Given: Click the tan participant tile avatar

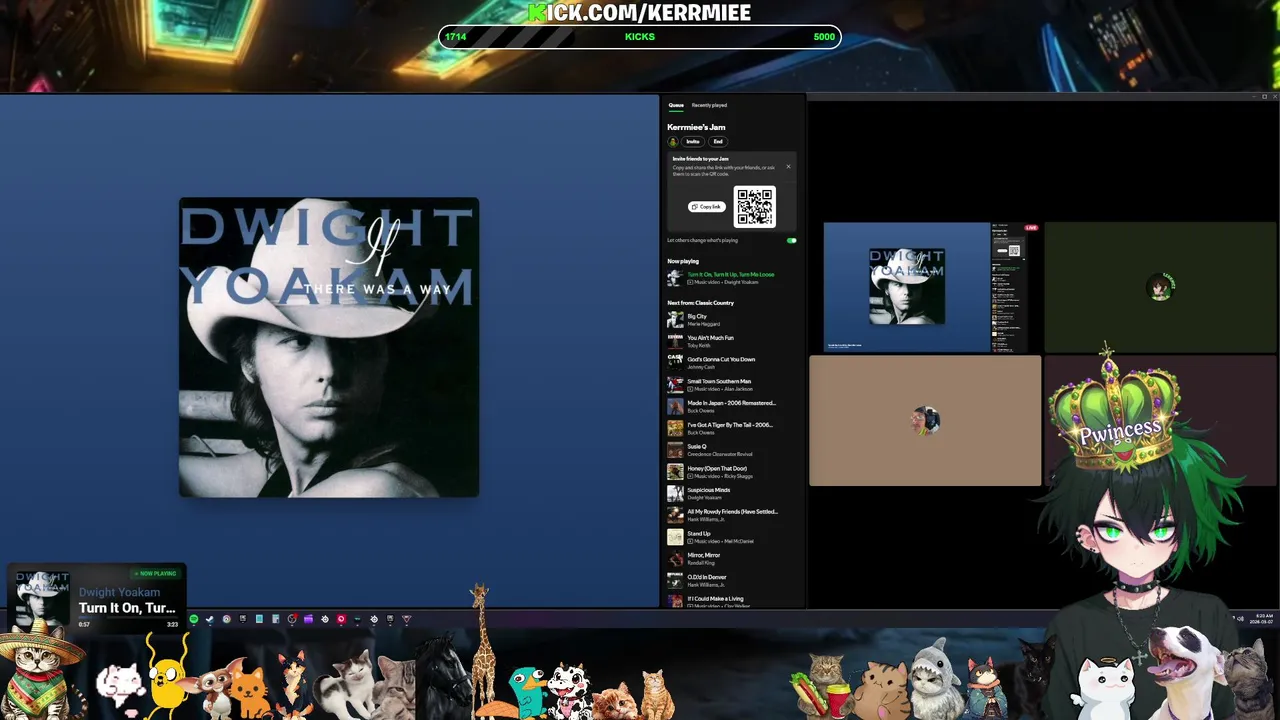Looking at the screenshot, I should pyautogui.click(x=925, y=420).
